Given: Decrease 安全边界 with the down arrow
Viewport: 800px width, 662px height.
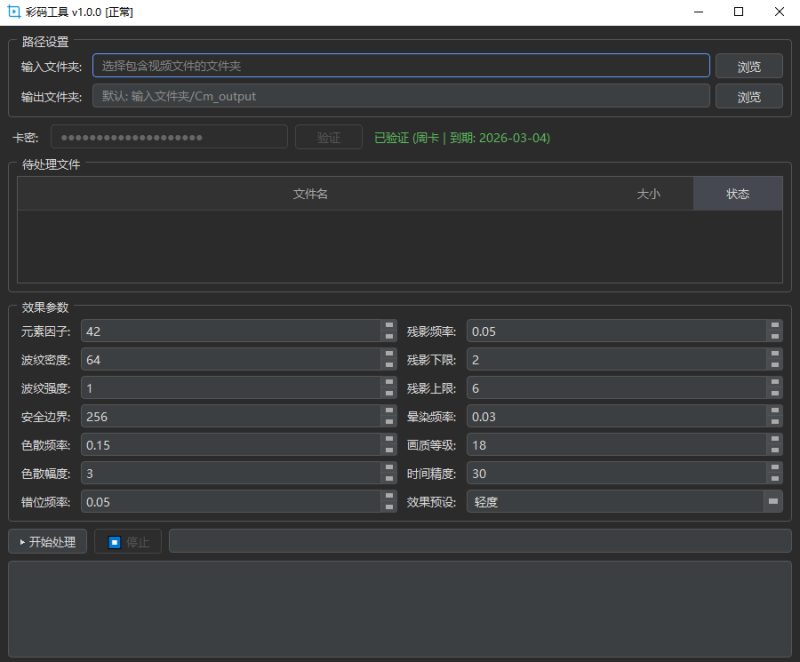Looking at the screenshot, I should click(x=389, y=422).
